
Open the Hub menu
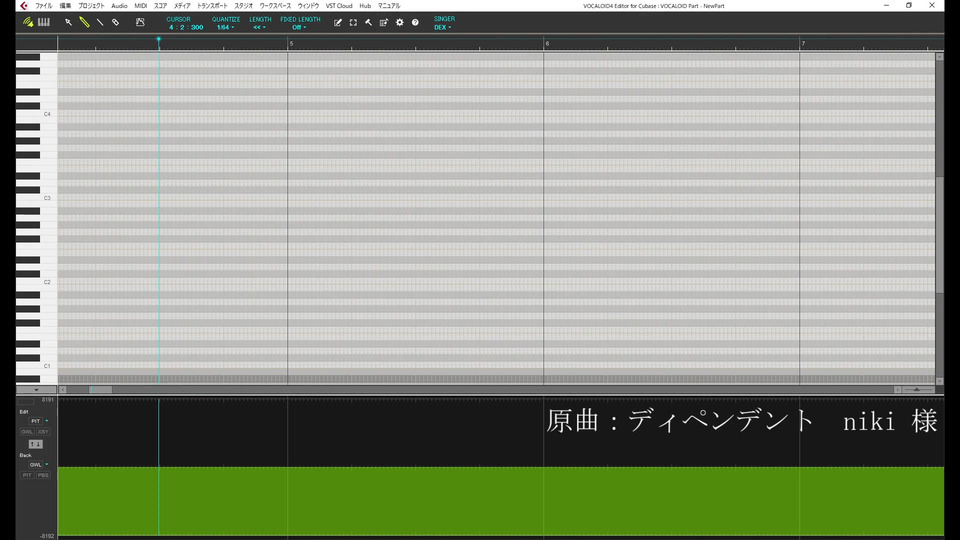tap(365, 6)
